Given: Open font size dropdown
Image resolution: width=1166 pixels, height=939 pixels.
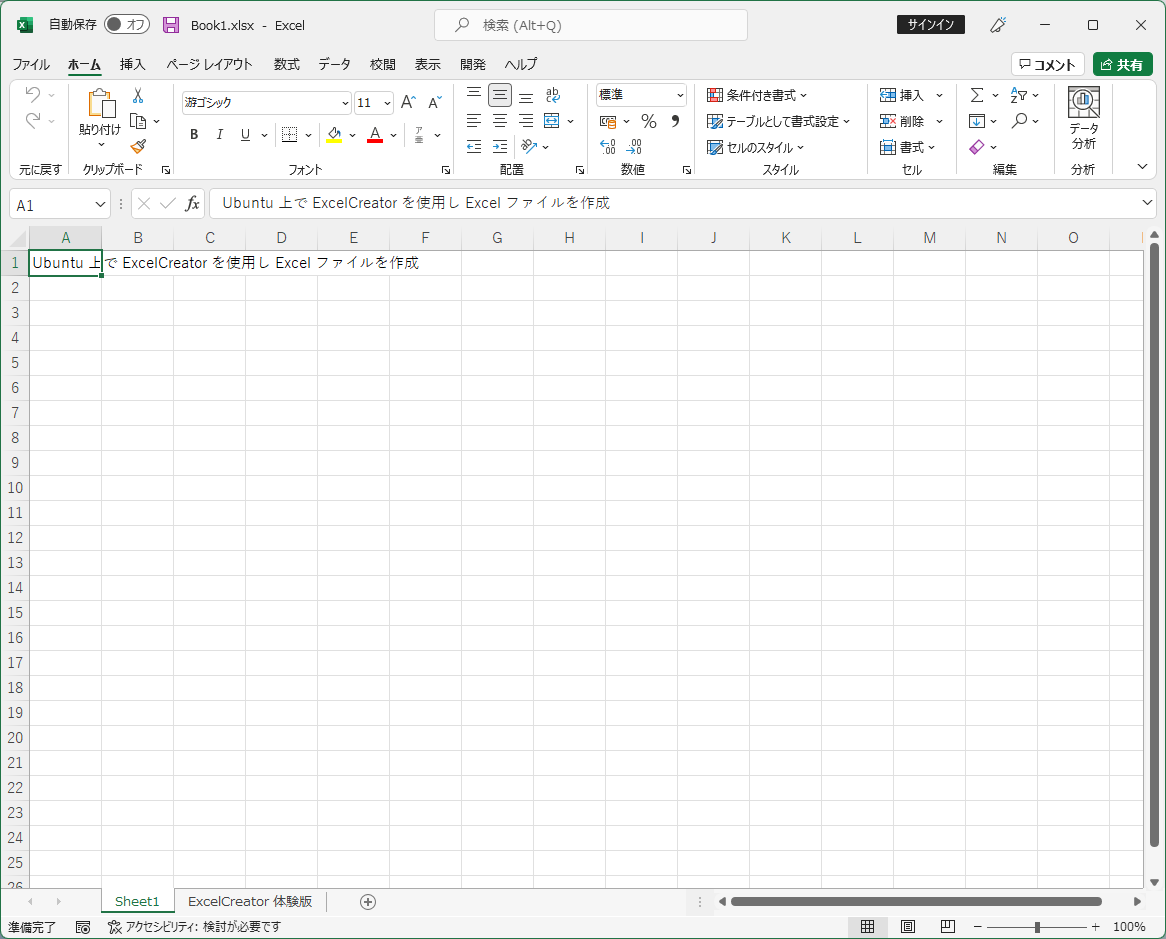Looking at the screenshot, I should coord(387,103).
